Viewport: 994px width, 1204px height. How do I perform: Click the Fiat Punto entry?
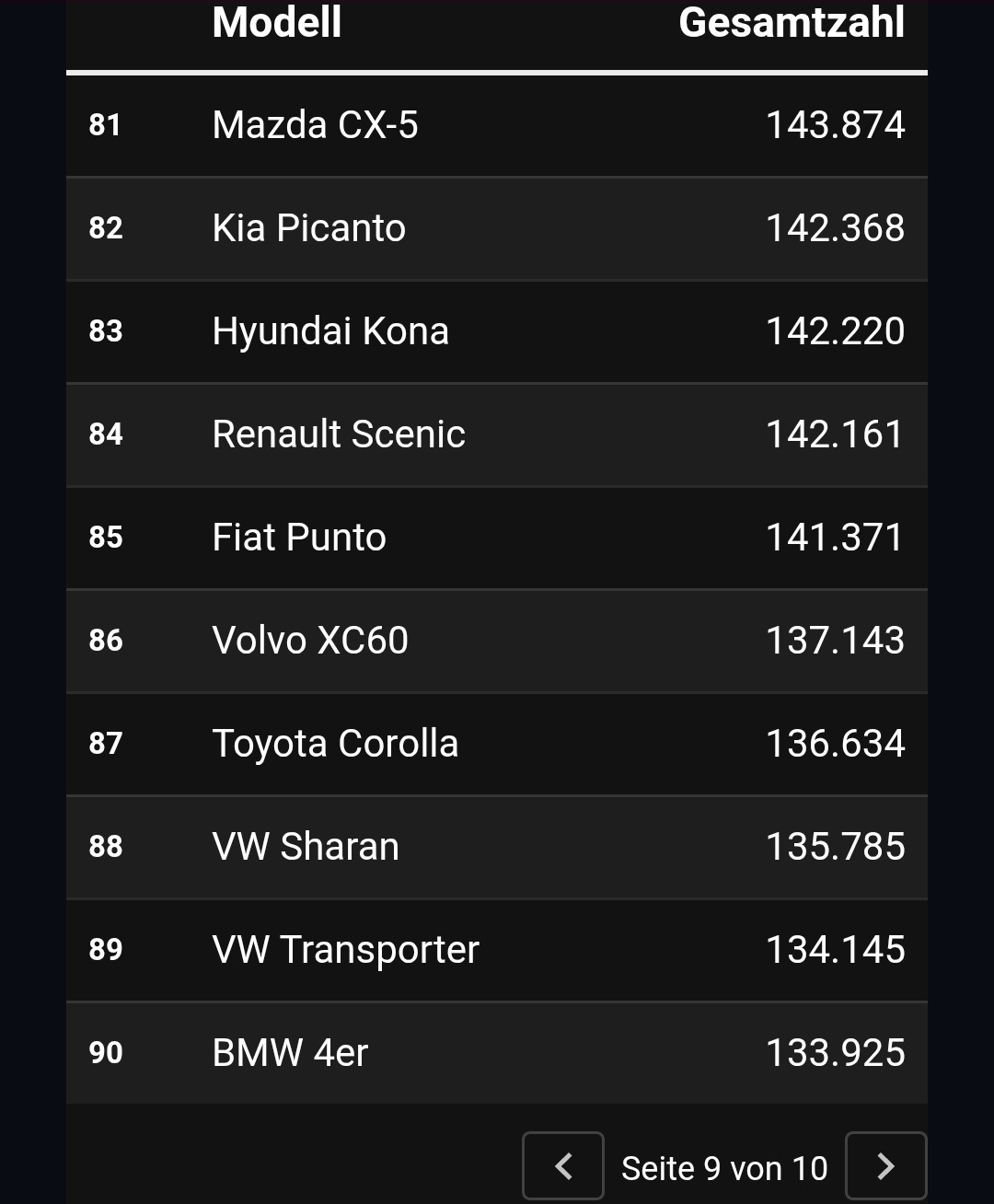(x=497, y=538)
